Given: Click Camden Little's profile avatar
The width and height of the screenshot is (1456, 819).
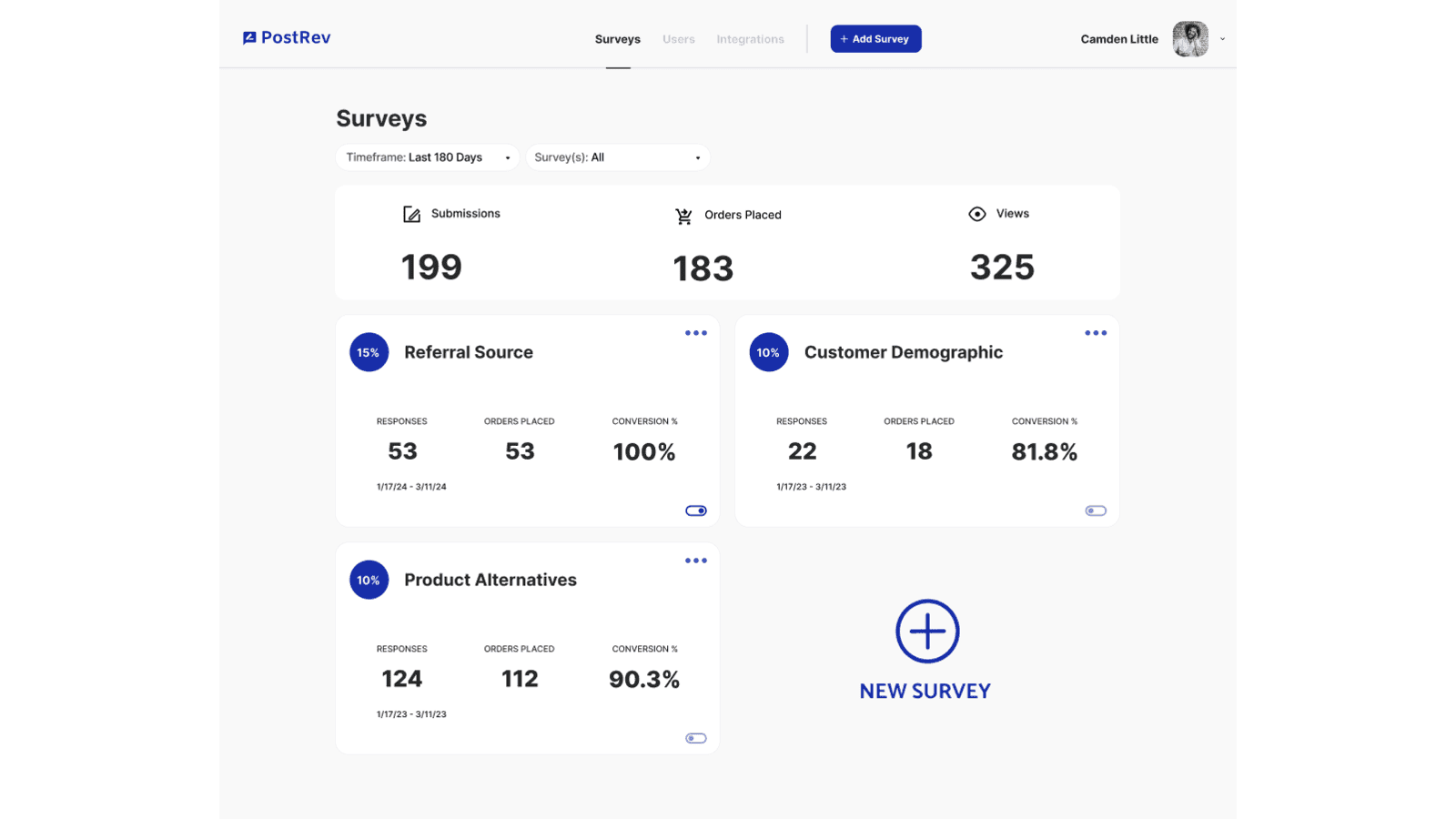Looking at the screenshot, I should (1189, 39).
